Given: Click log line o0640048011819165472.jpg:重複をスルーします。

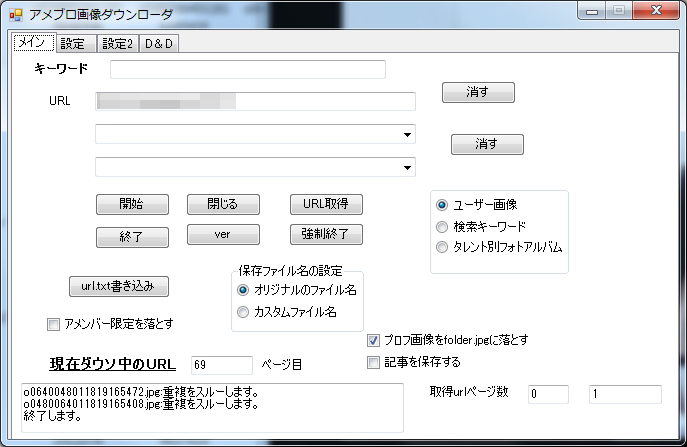Looking at the screenshot, I should click(x=141, y=391).
